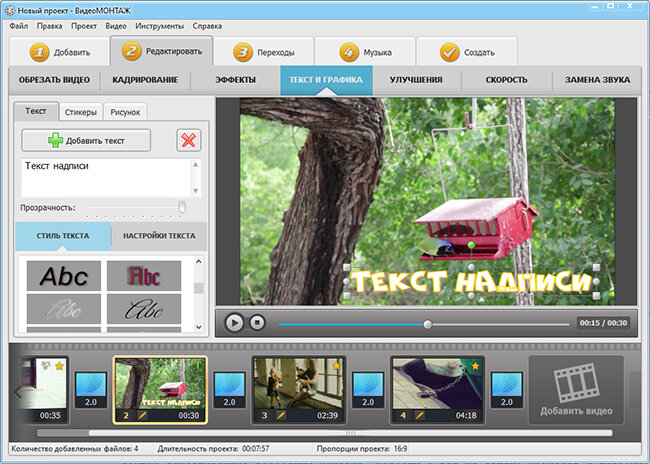
Task: Select the black cursive Abc text style
Action: pos(144,309)
